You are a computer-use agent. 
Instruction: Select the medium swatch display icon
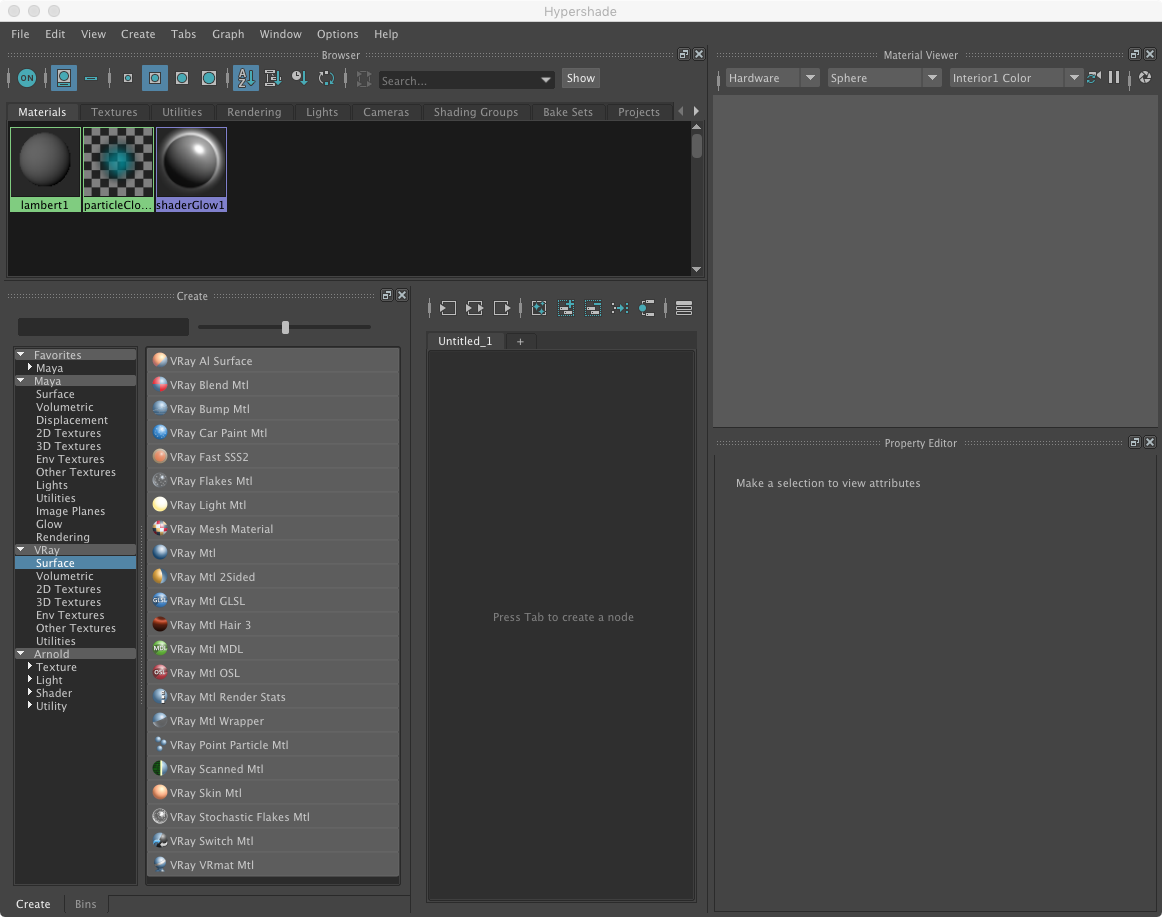pos(181,78)
